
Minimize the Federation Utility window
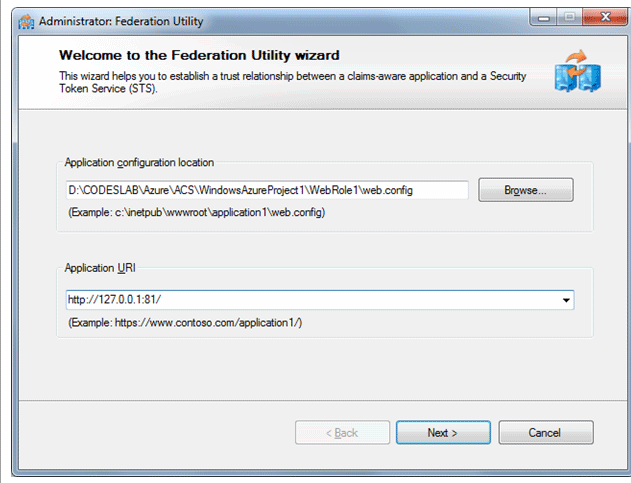[543, 18]
